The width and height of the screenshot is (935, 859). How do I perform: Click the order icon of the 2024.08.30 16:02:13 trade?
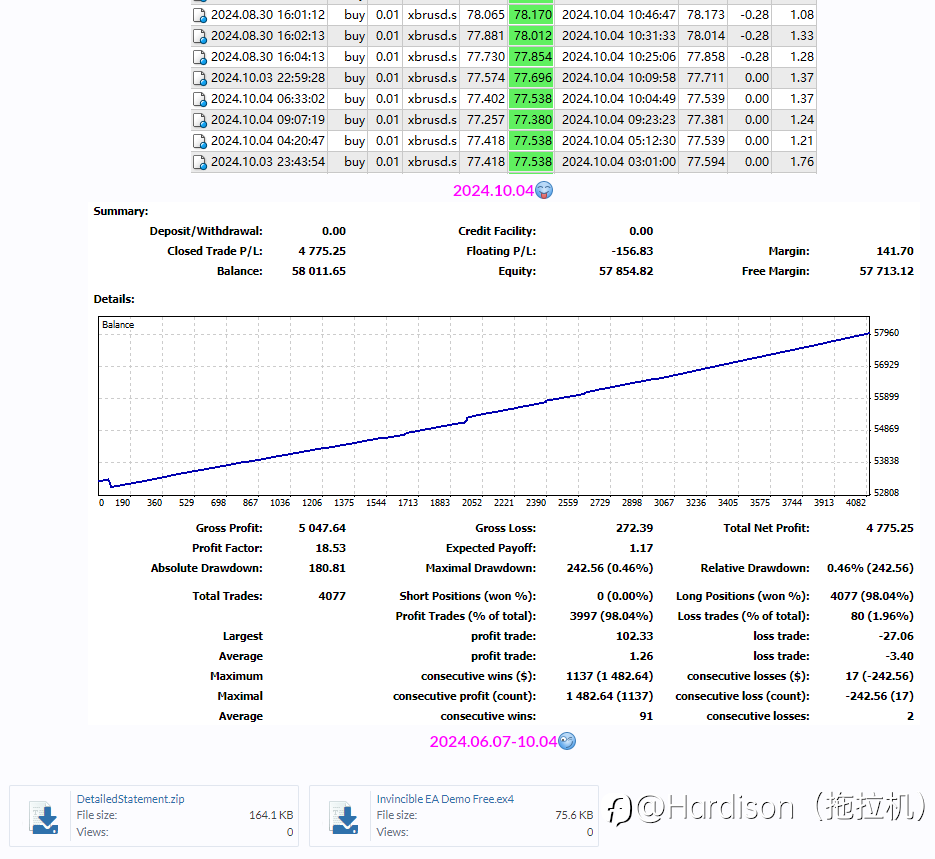(x=200, y=36)
